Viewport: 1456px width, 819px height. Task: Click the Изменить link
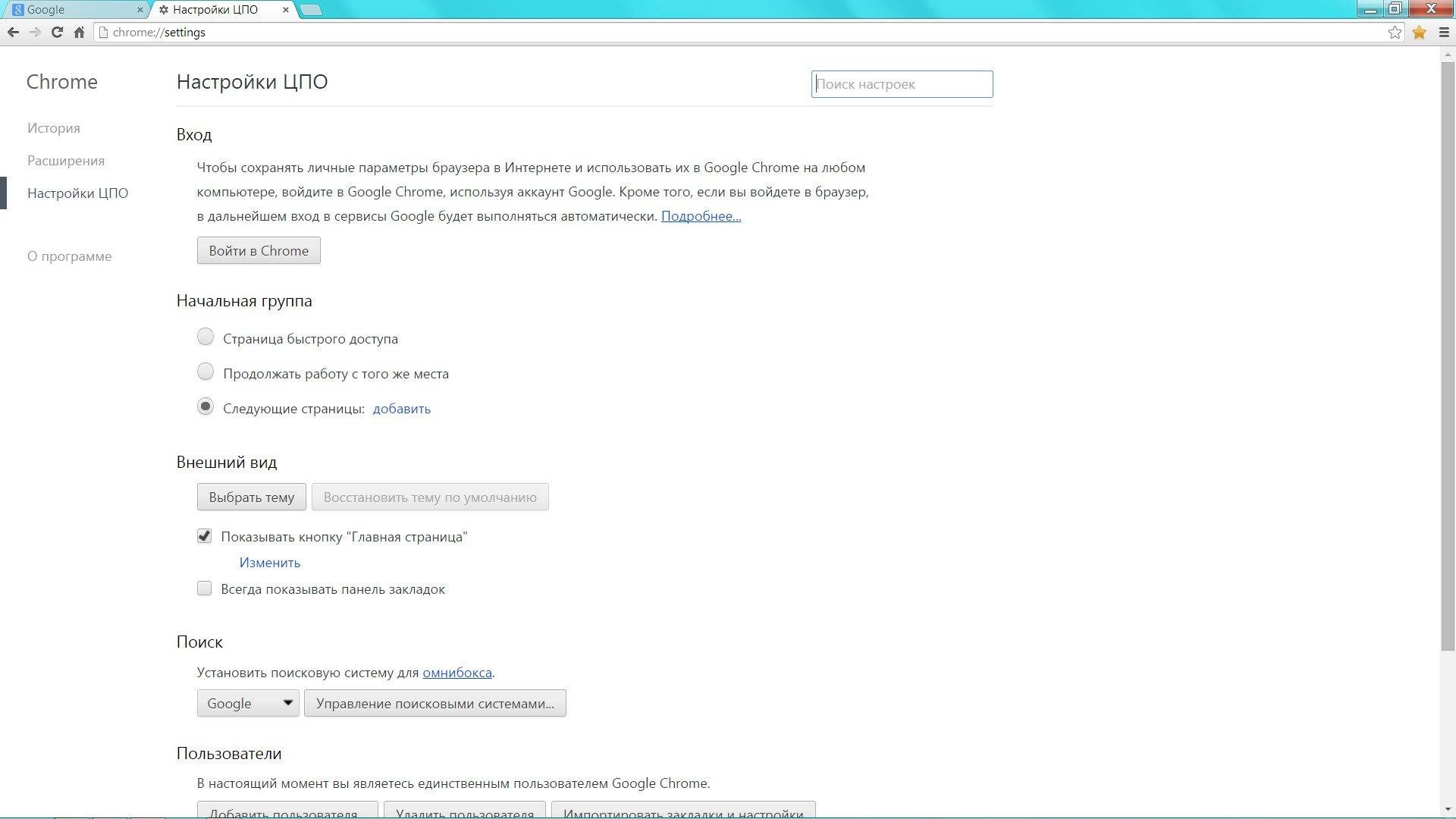270,562
